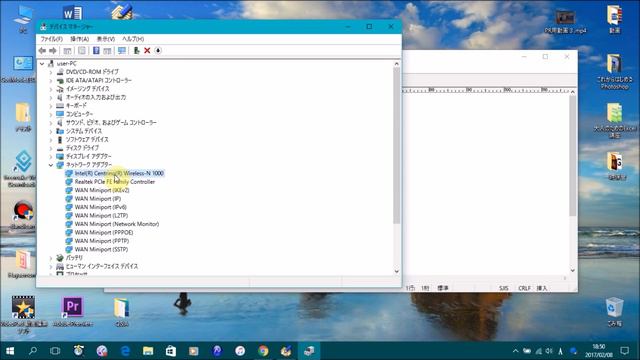Screen dimensions: 640x360
Task: Select WAN Miniport (Network Monitor)
Action: pos(117,224)
